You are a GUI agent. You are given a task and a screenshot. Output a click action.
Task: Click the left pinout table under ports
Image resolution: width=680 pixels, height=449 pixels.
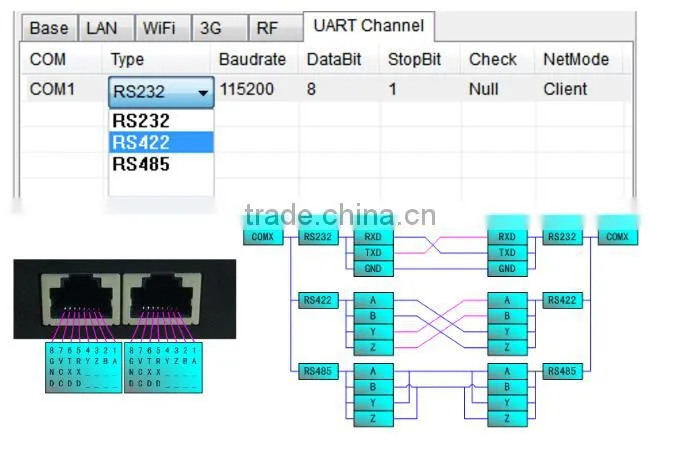[83, 367]
